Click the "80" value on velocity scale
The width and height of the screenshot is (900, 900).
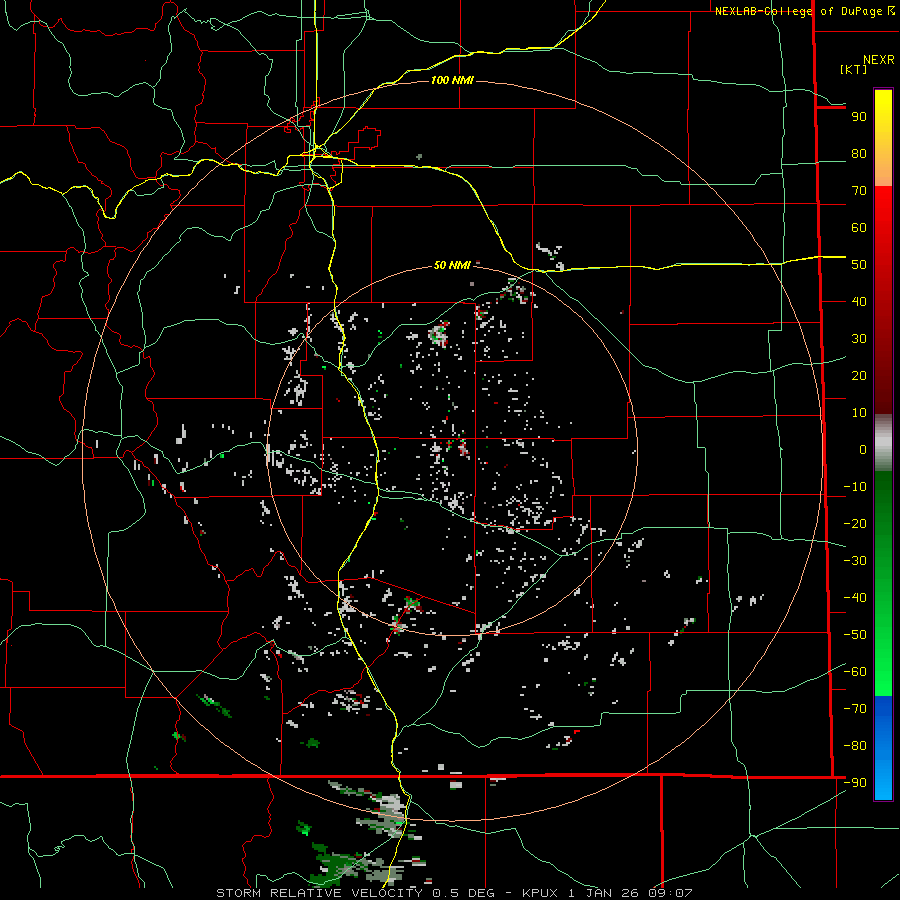(x=859, y=154)
